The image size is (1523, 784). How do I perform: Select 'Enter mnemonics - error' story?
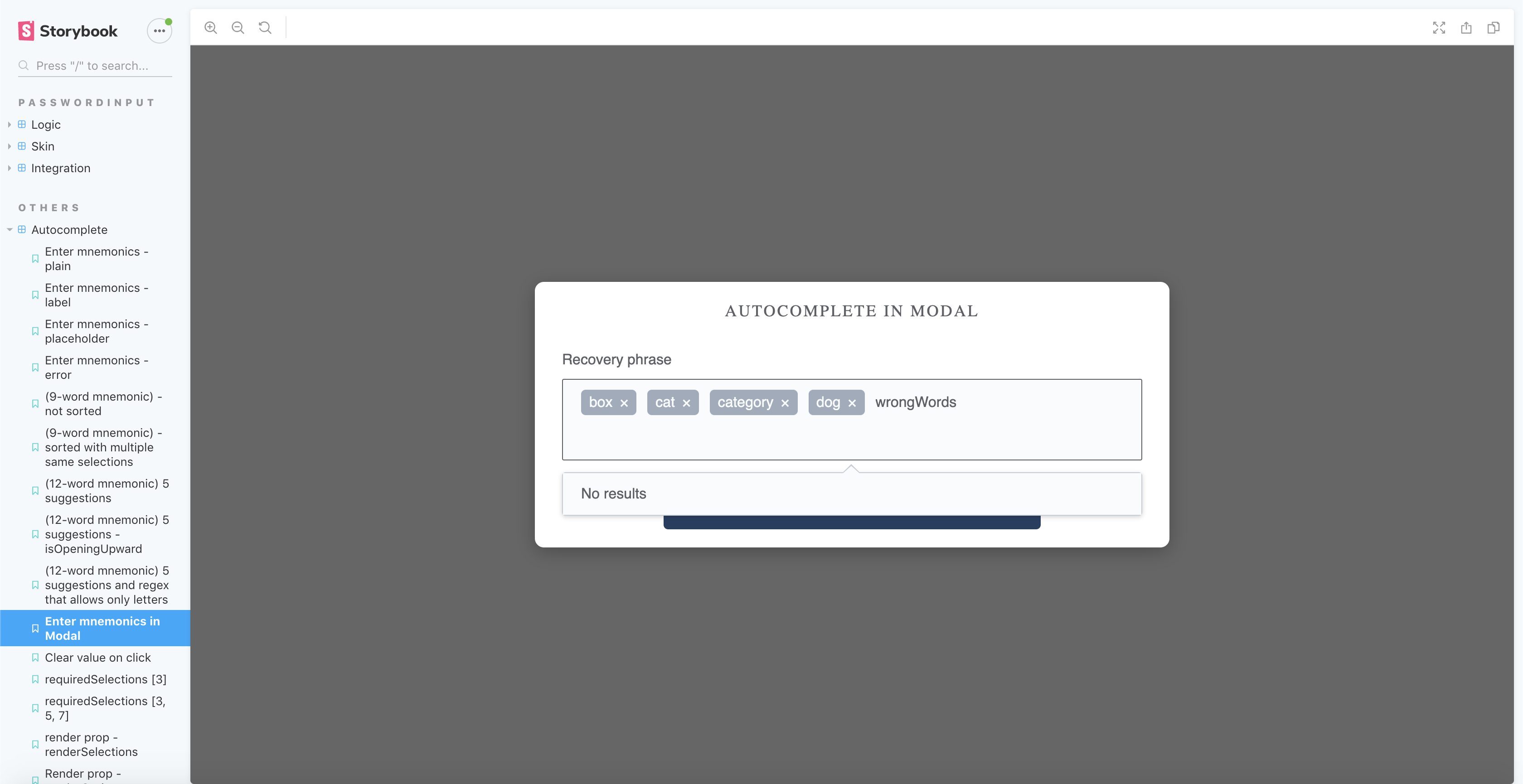(97, 367)
